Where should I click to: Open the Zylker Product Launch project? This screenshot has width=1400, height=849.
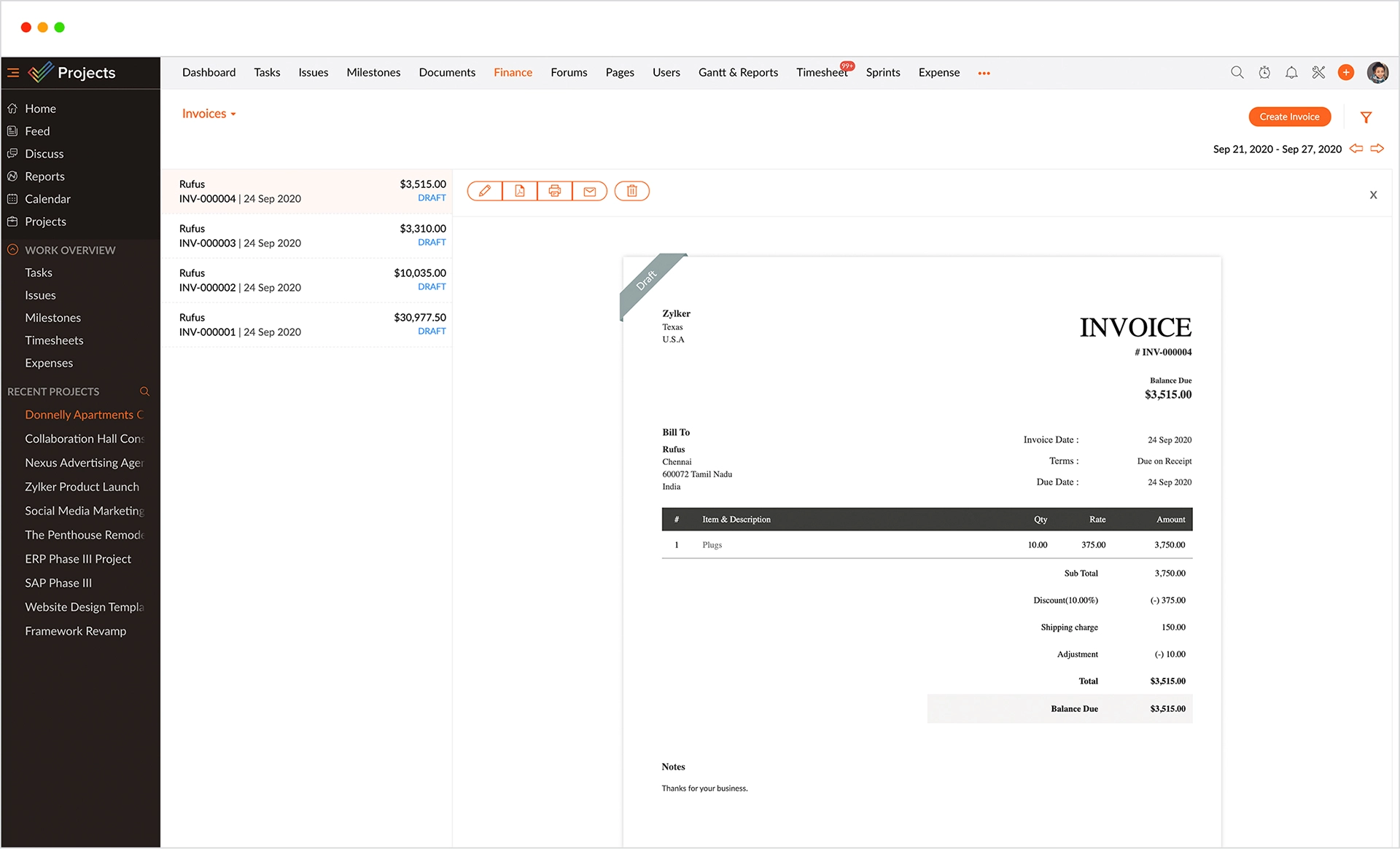point(82,487)
